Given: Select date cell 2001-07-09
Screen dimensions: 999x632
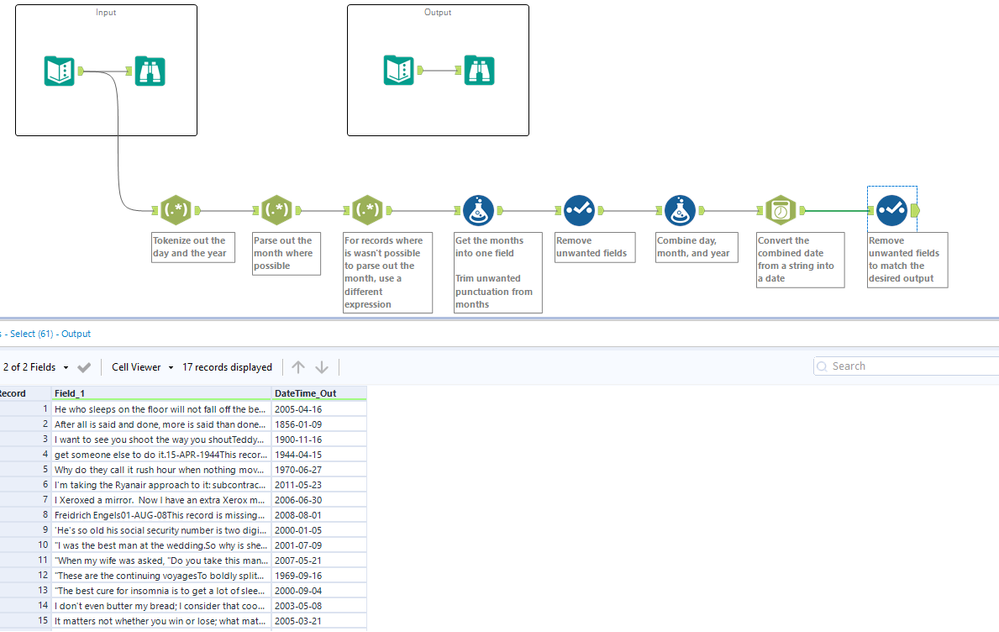Looking at the screenshot, I should (x=319, y=545).
